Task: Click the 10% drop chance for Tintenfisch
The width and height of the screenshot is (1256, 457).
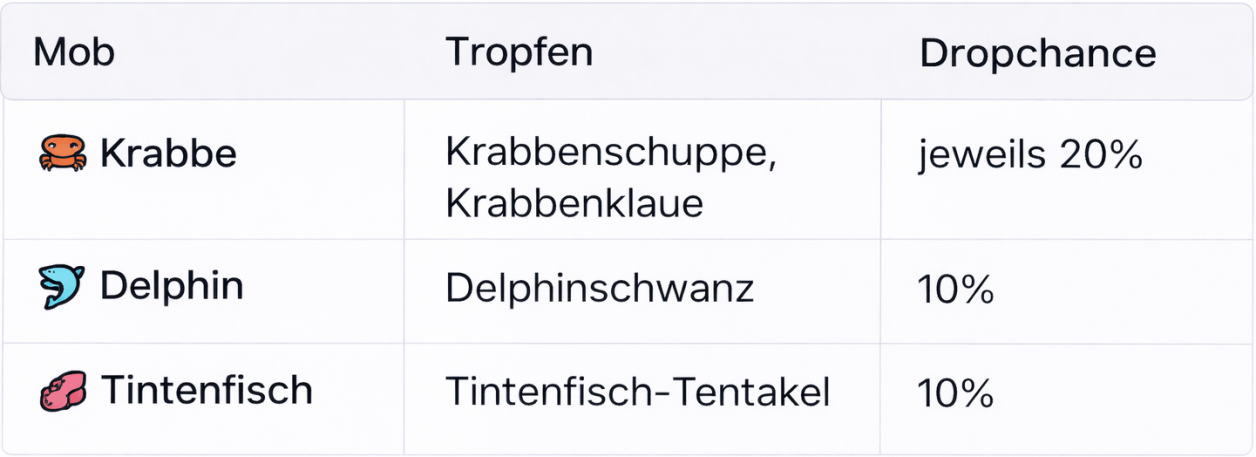Action: coord(955,393)
